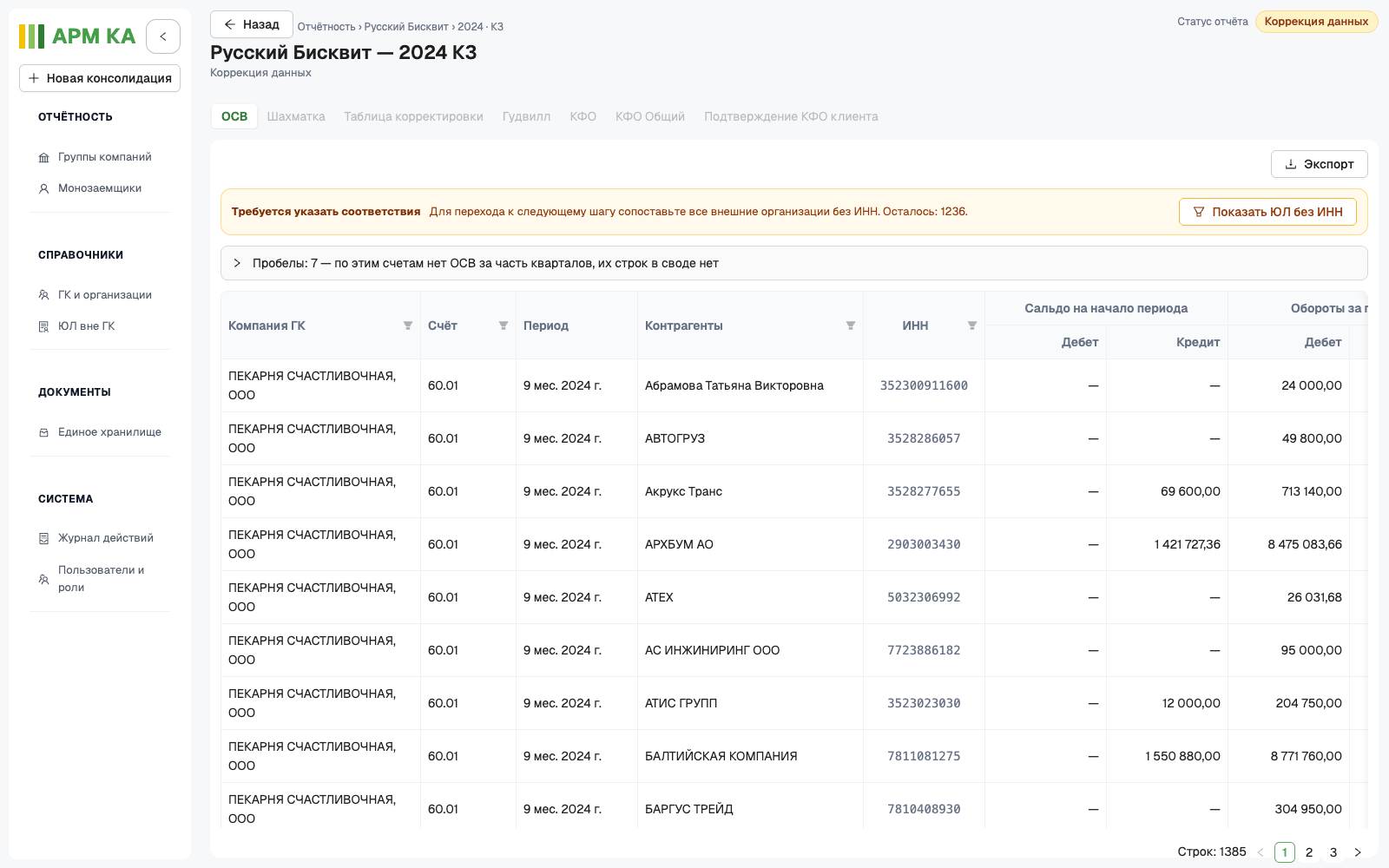The width and height of the screenshot is (1389, 868).
Task: Click contractor Абрамова Татьяна Викторовна
Action: [x=734, y=385]
